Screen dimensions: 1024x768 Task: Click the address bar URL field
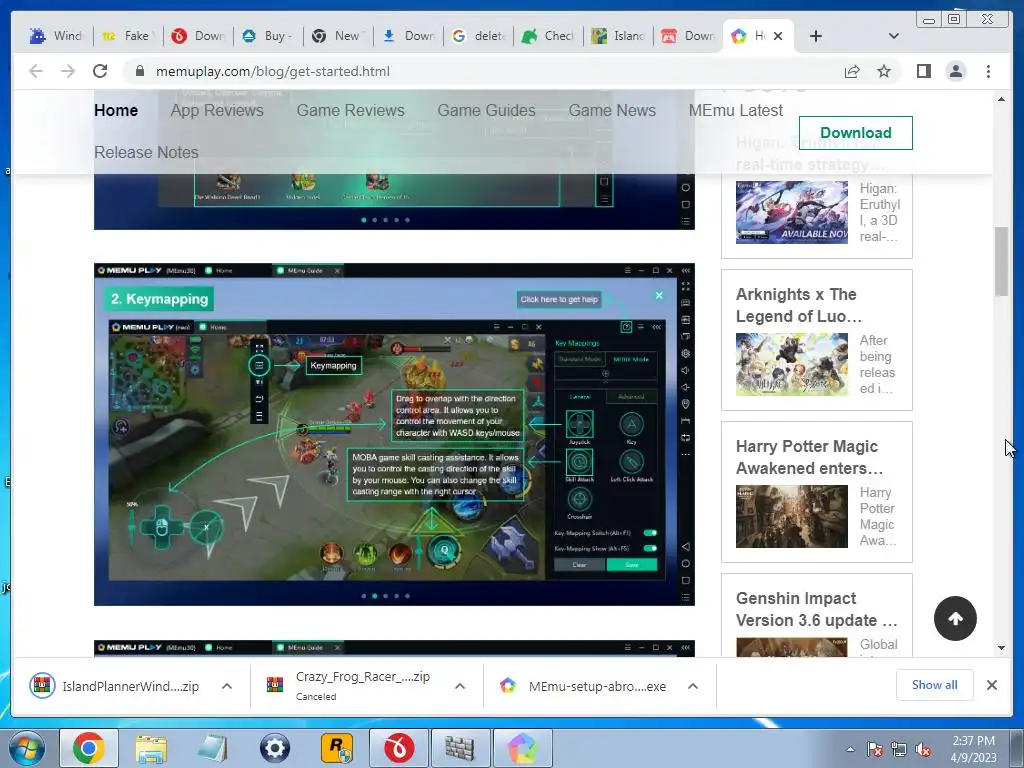pos(483,71)
